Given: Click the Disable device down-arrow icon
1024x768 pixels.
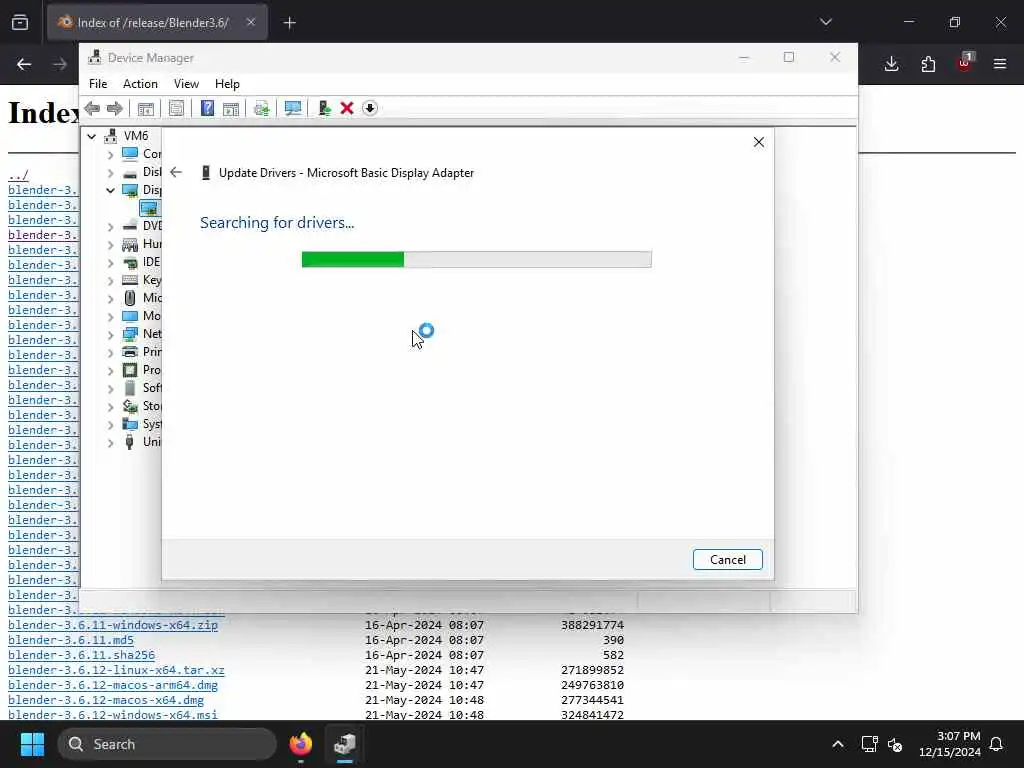Looking at the screenshot, I should point(370,108).
